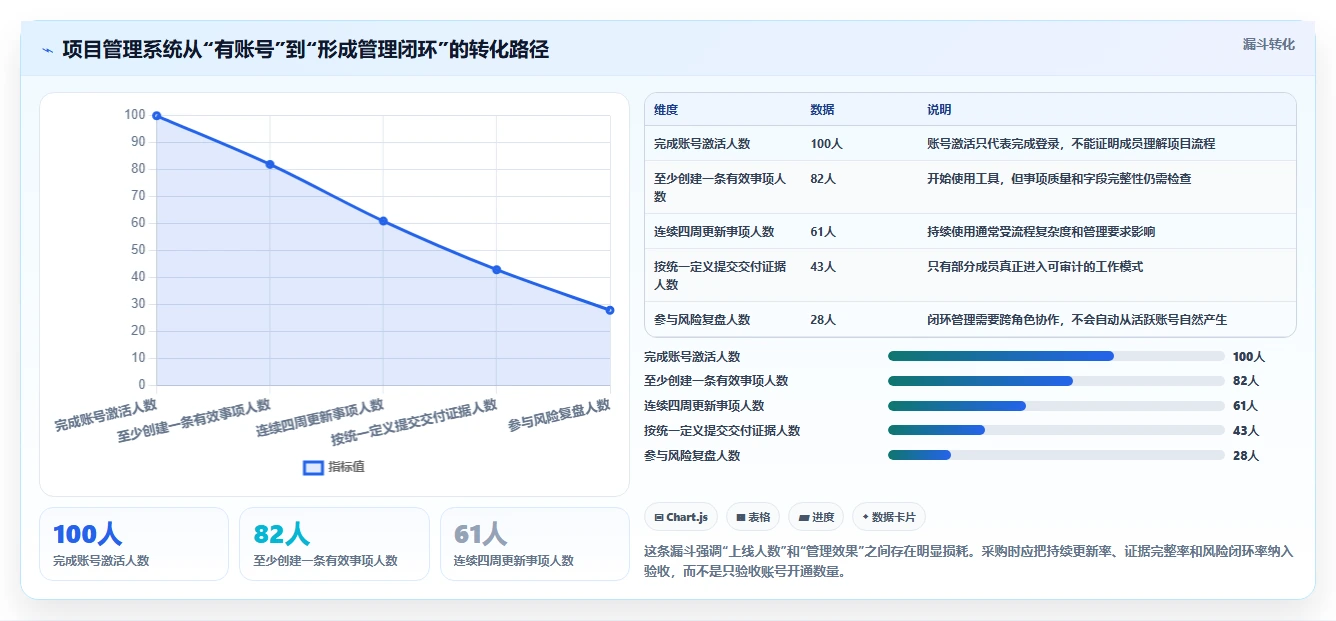Click the 完成账号激活人数 progress bar

1056,356
